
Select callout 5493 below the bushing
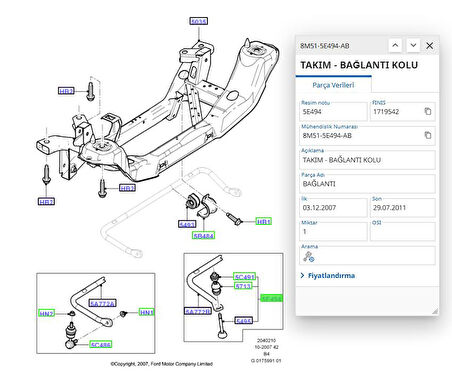[x=187, y=224]
